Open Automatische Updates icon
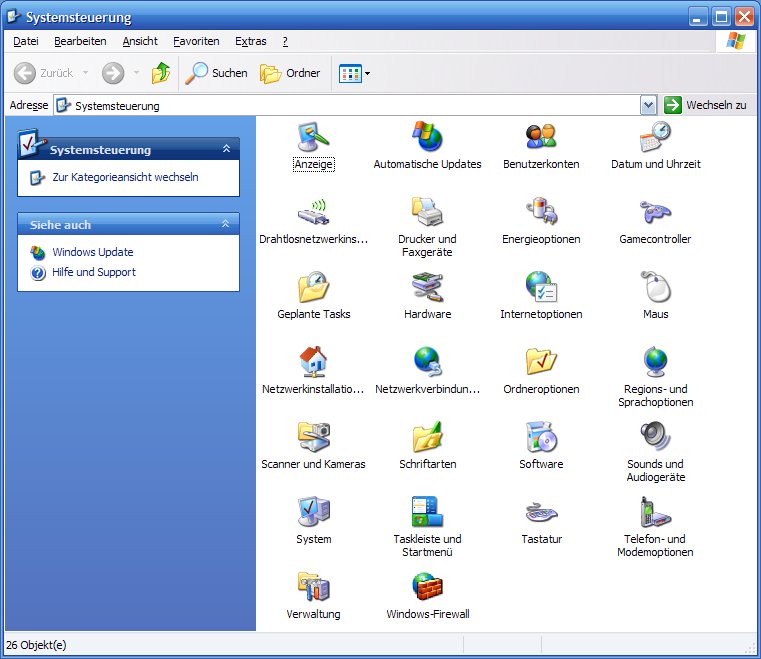The height and width of the screenshot is (659, 761). tap(427, 137)
